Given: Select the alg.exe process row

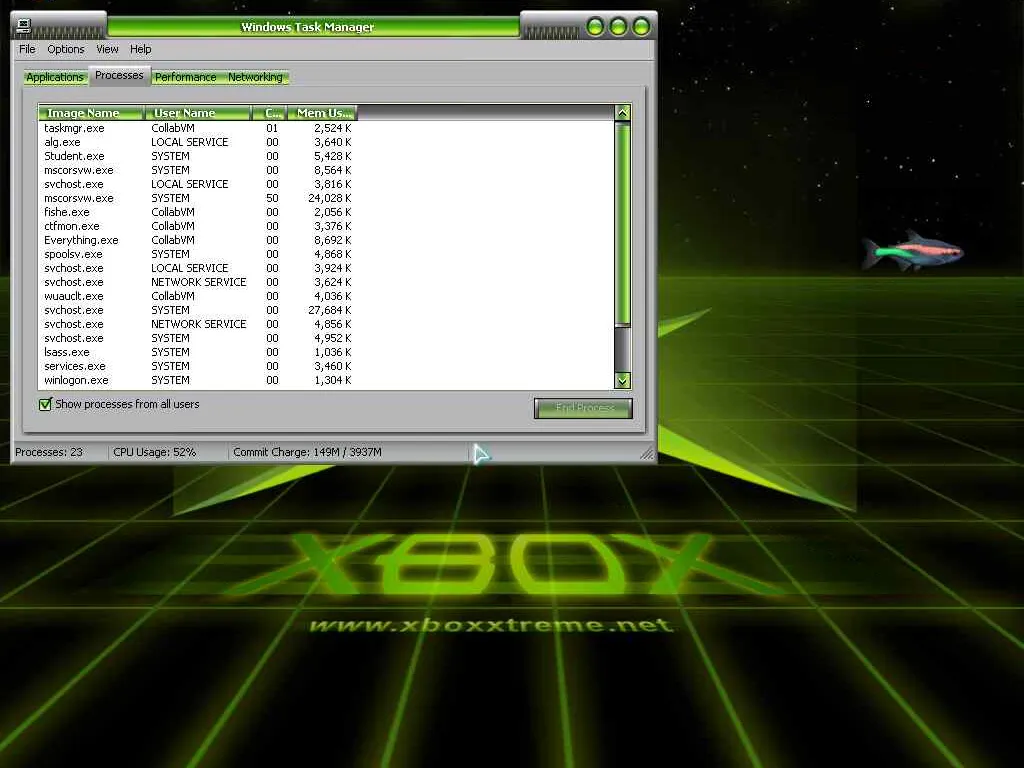Looking at the screenshot, I should (197, 142).
